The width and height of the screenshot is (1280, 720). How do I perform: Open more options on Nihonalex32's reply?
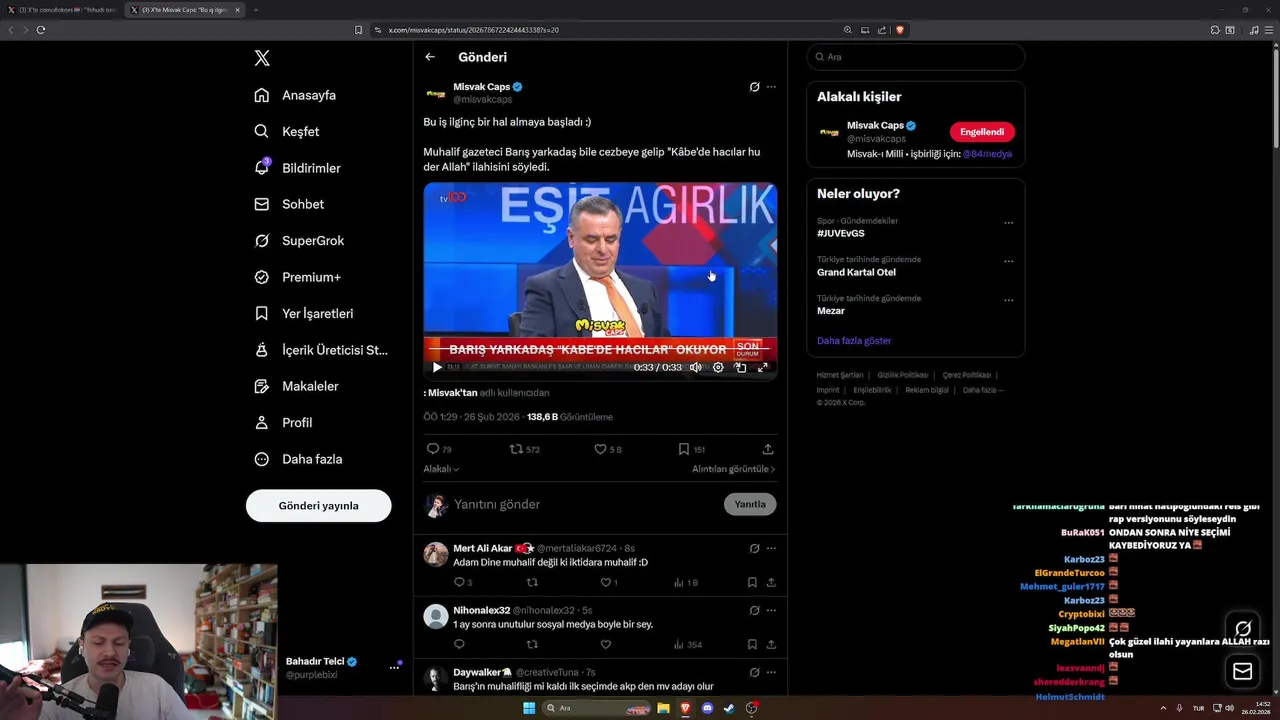coord(771,610)
